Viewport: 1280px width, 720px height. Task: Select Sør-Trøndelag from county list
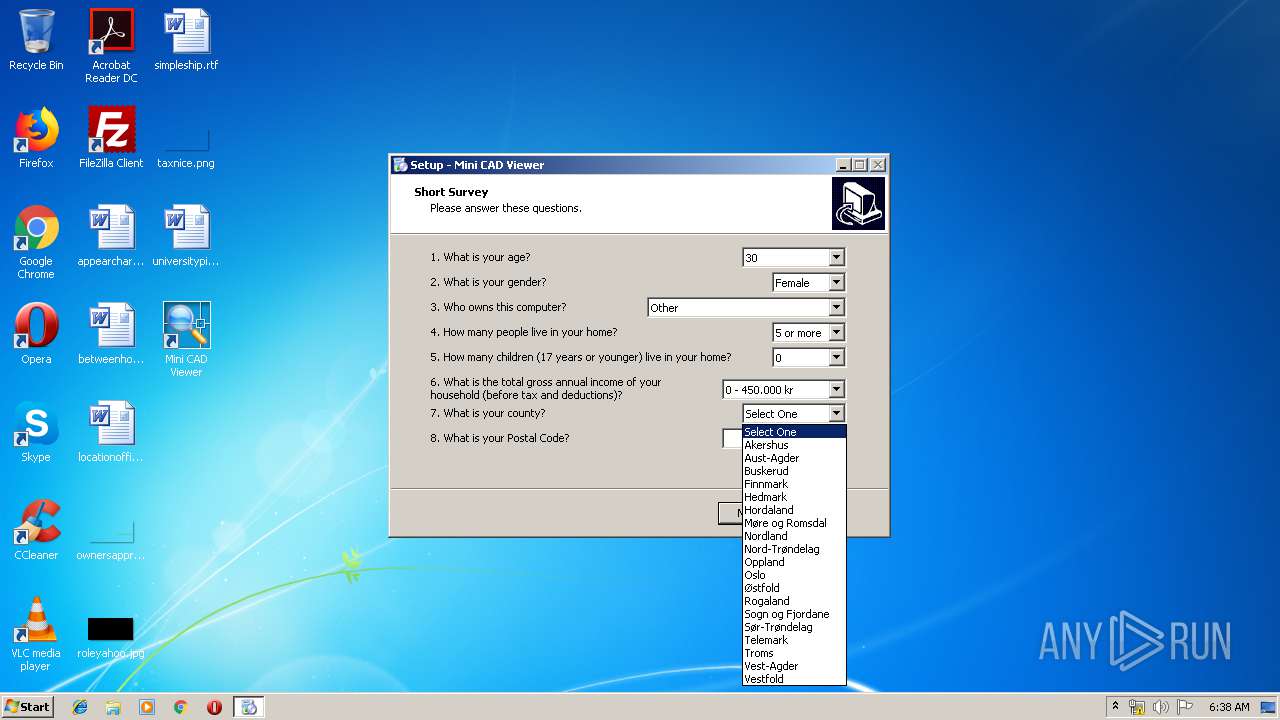[x=794, y=627]
